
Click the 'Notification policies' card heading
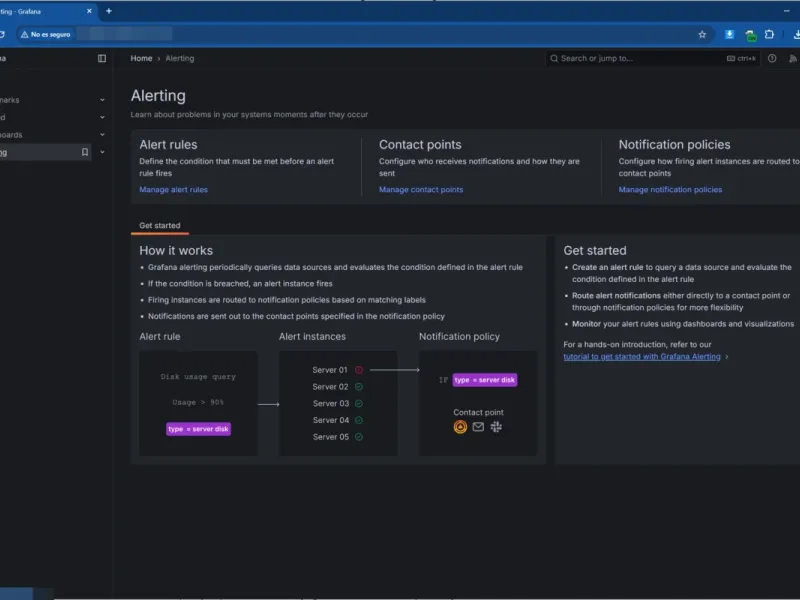(674, 145)
